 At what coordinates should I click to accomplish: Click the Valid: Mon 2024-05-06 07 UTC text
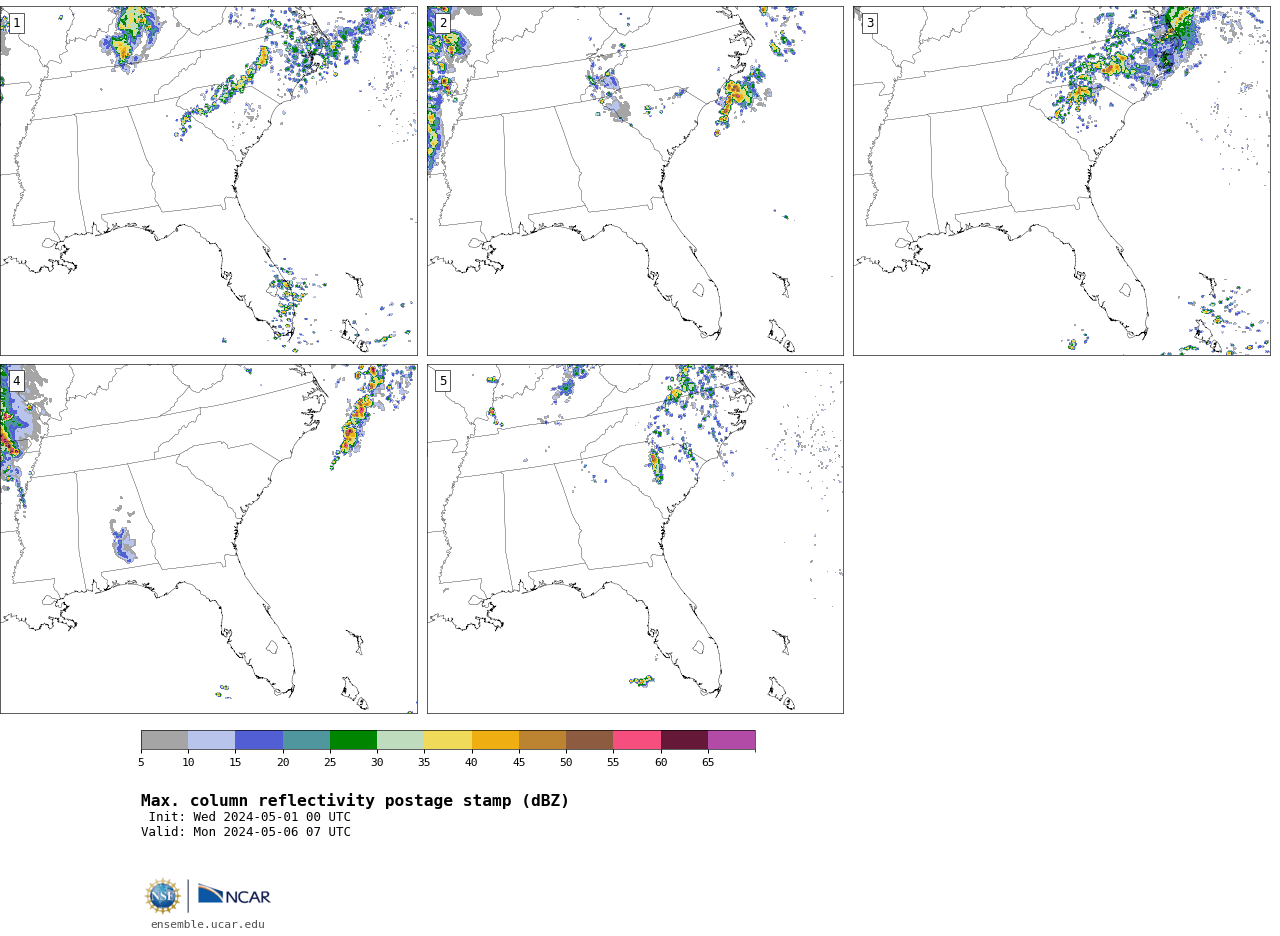[x=246, y=832]
